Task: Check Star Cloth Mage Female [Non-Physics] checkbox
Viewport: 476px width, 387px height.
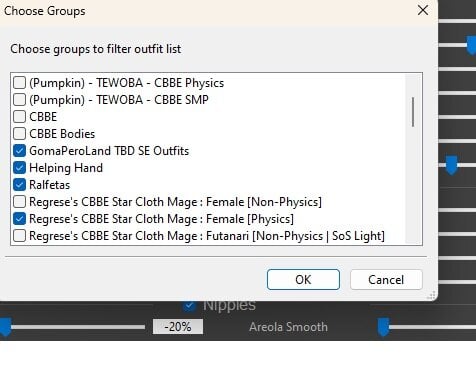Action: [x=19, y=202]
